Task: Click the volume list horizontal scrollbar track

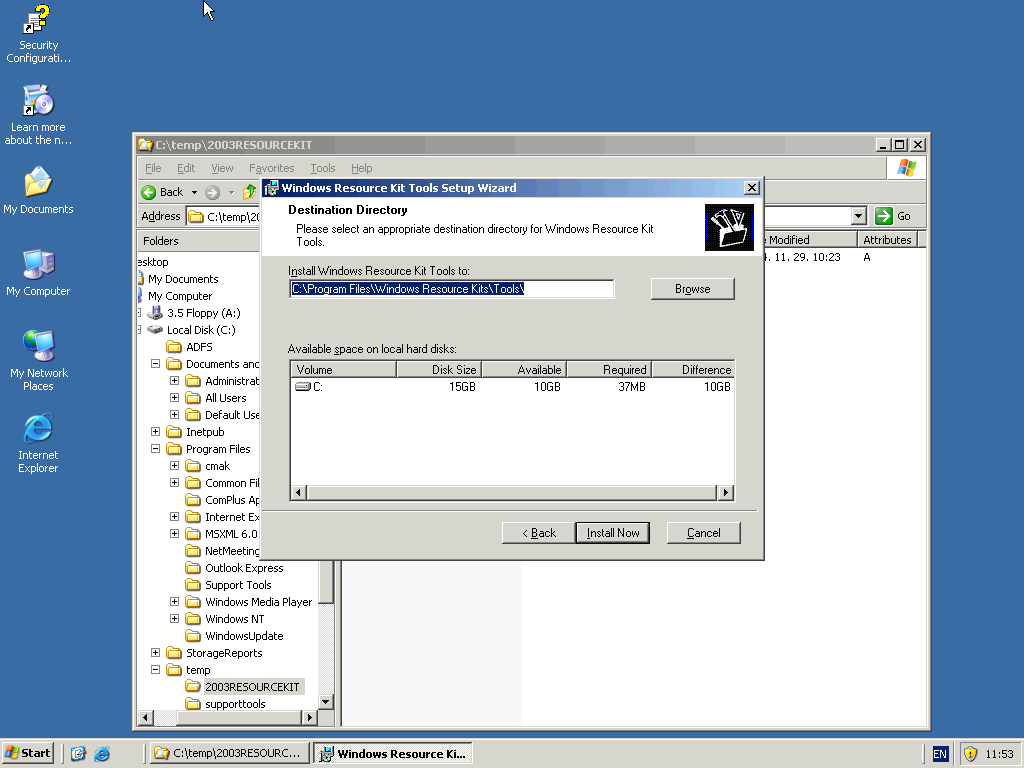Action: (511, 492)
